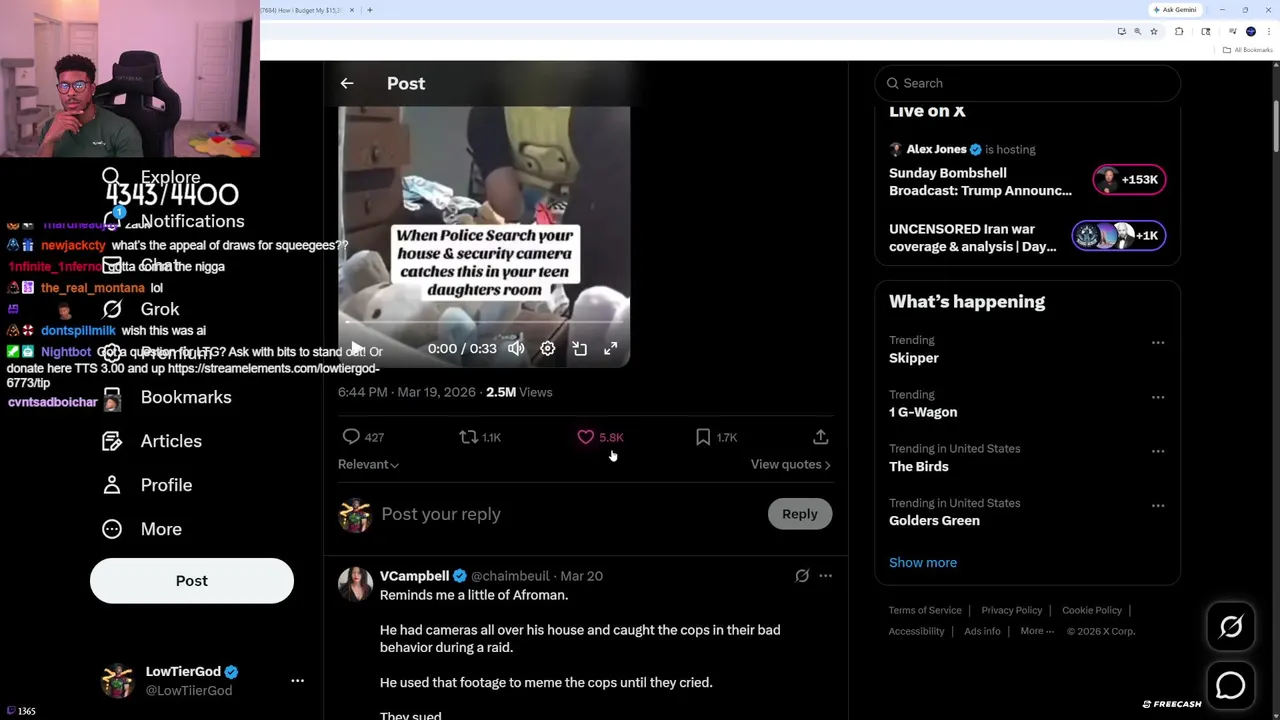The width and height of the screenshot is (1280, 720).
Task: Click the Ask Gemini browser button
Action: click(1175, 10)
